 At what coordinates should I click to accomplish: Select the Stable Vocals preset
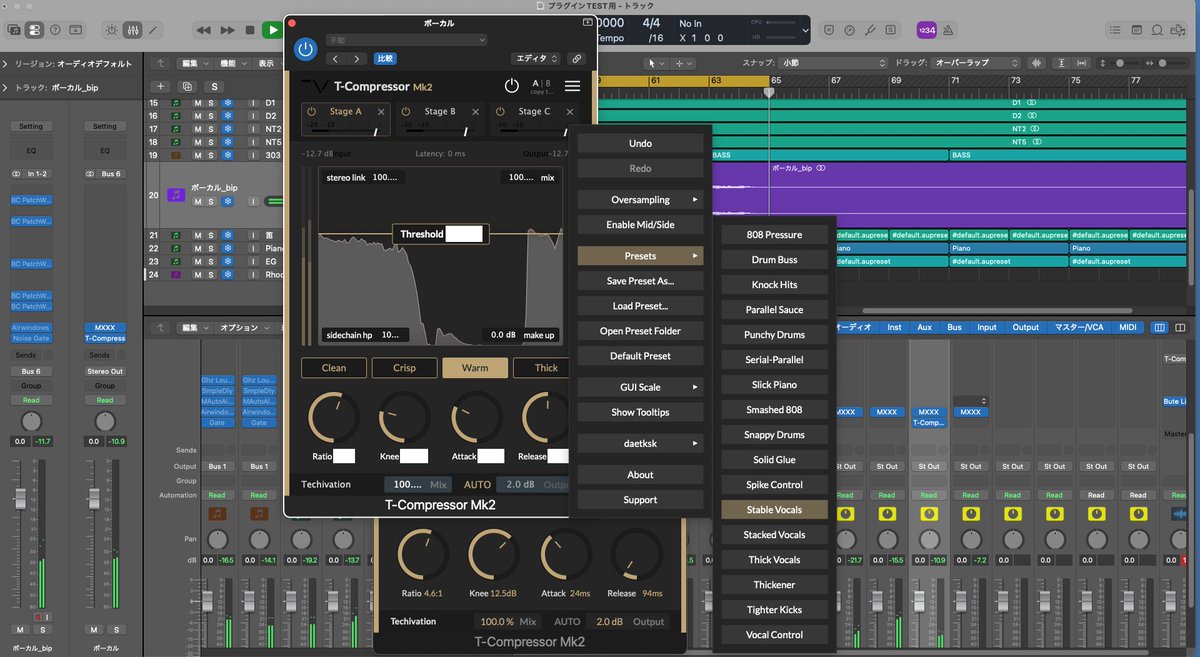coord(774,510)
